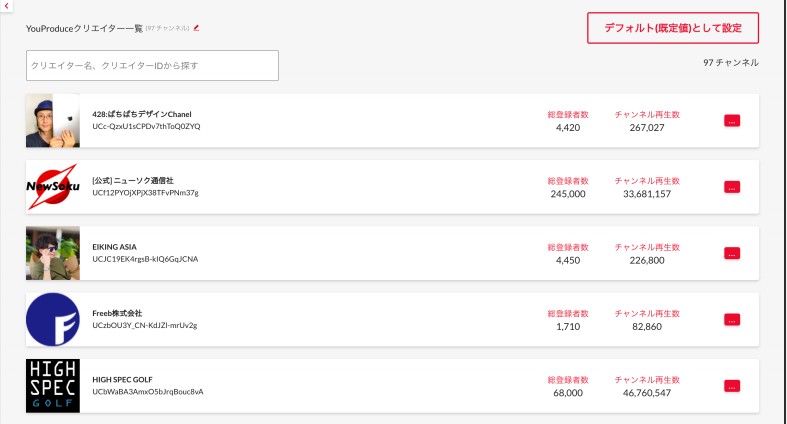The height and width of the screenshot is (424, 787).
Task: Click the デフォルト(既定値)として設定 button
Action: 673,28
